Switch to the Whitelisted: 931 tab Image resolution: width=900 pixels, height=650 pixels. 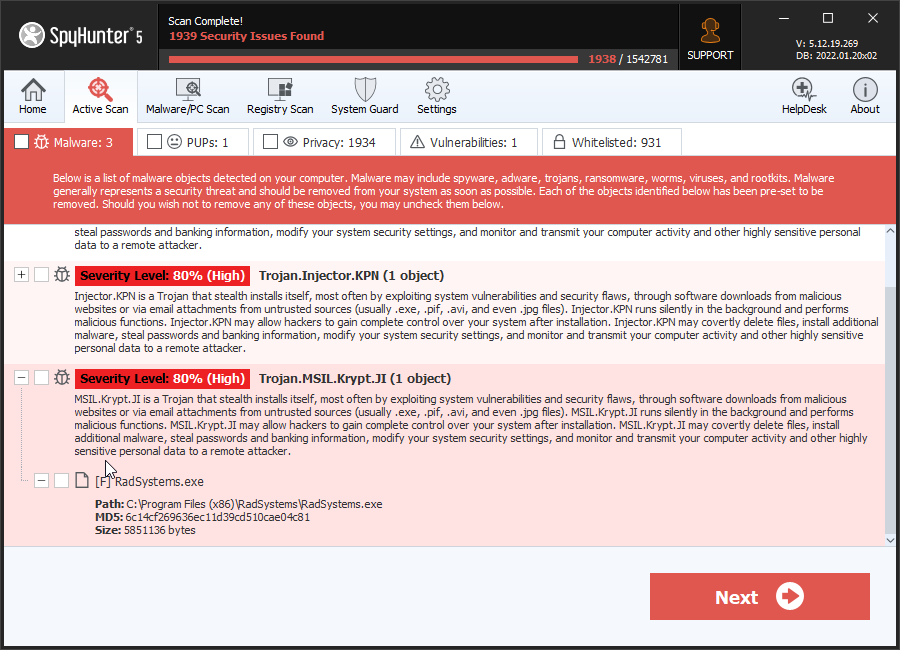[x=612, y=142]
